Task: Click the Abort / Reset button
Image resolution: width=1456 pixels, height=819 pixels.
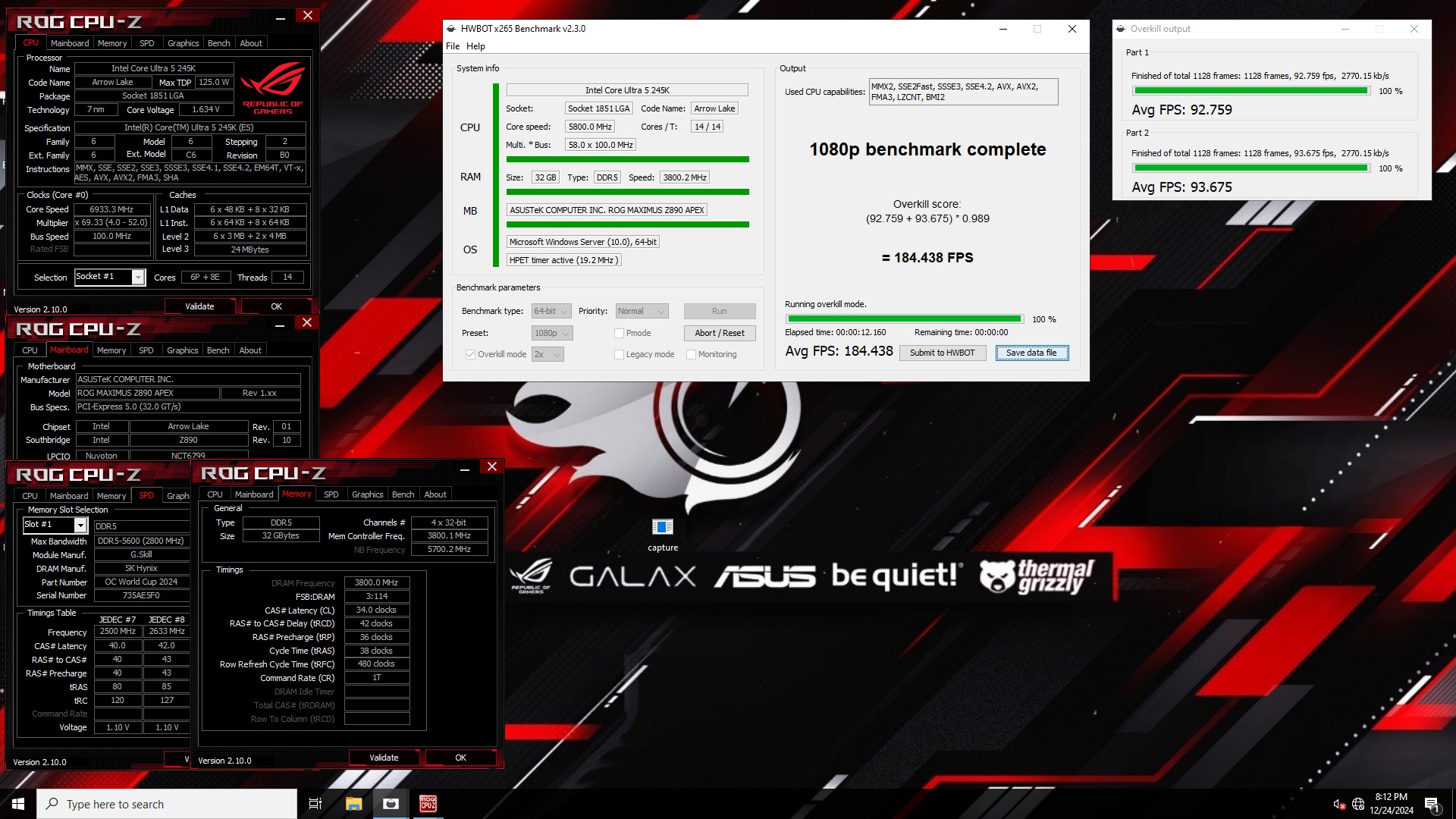Action: point(720,333)
